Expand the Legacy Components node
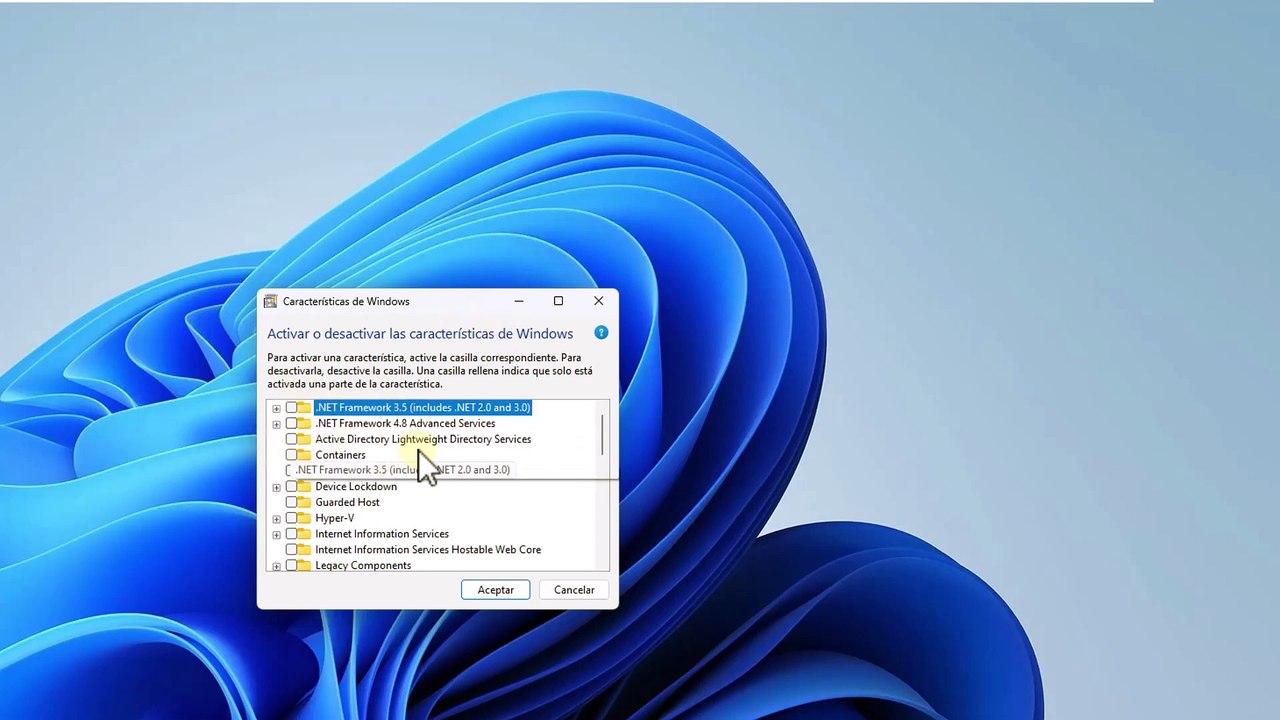The height and width of the screenshot is (720, 1280). tap(276, 566)
